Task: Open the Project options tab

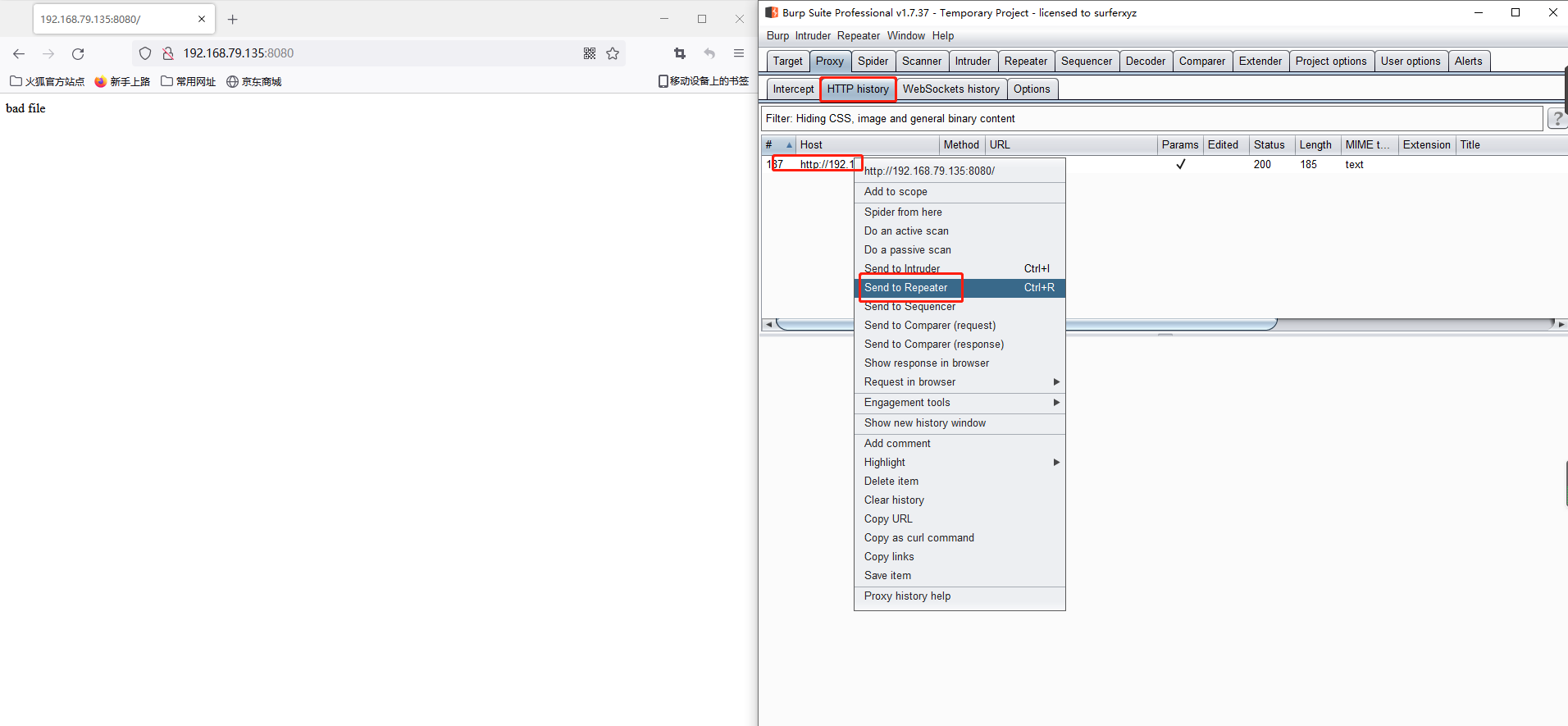Action: point(1331,62)
